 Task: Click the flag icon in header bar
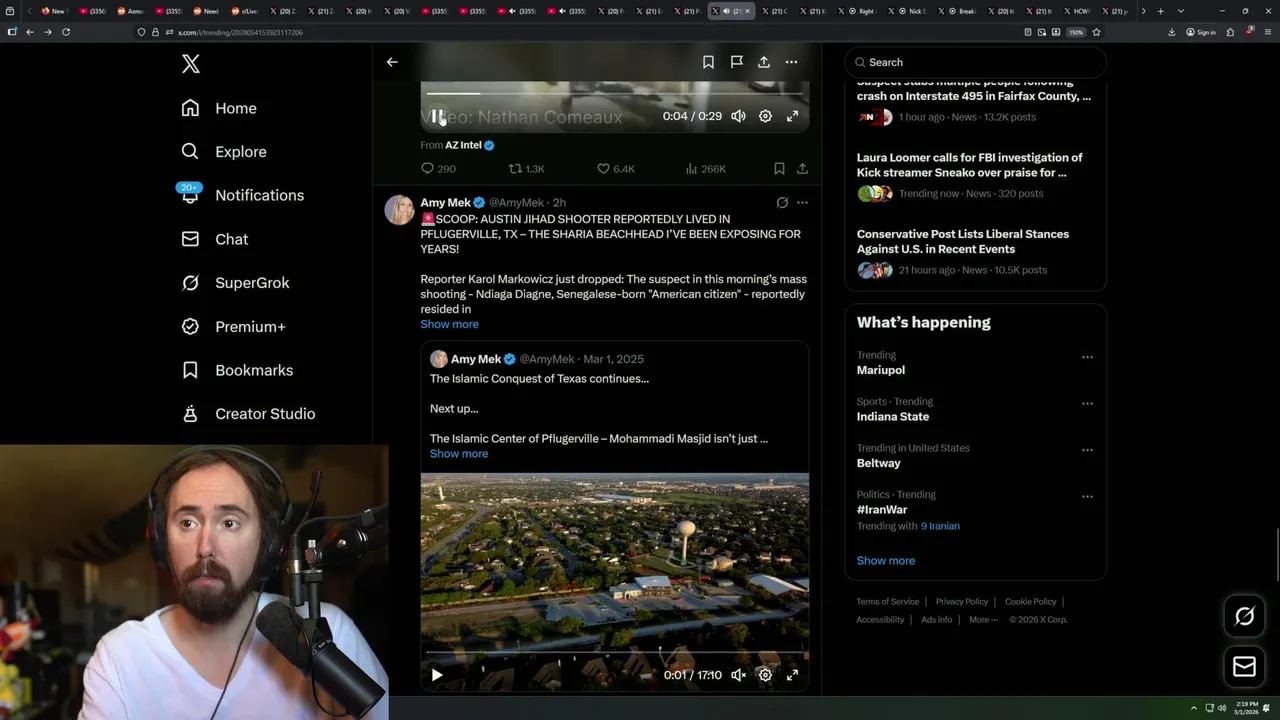click(x=736, y=62)
